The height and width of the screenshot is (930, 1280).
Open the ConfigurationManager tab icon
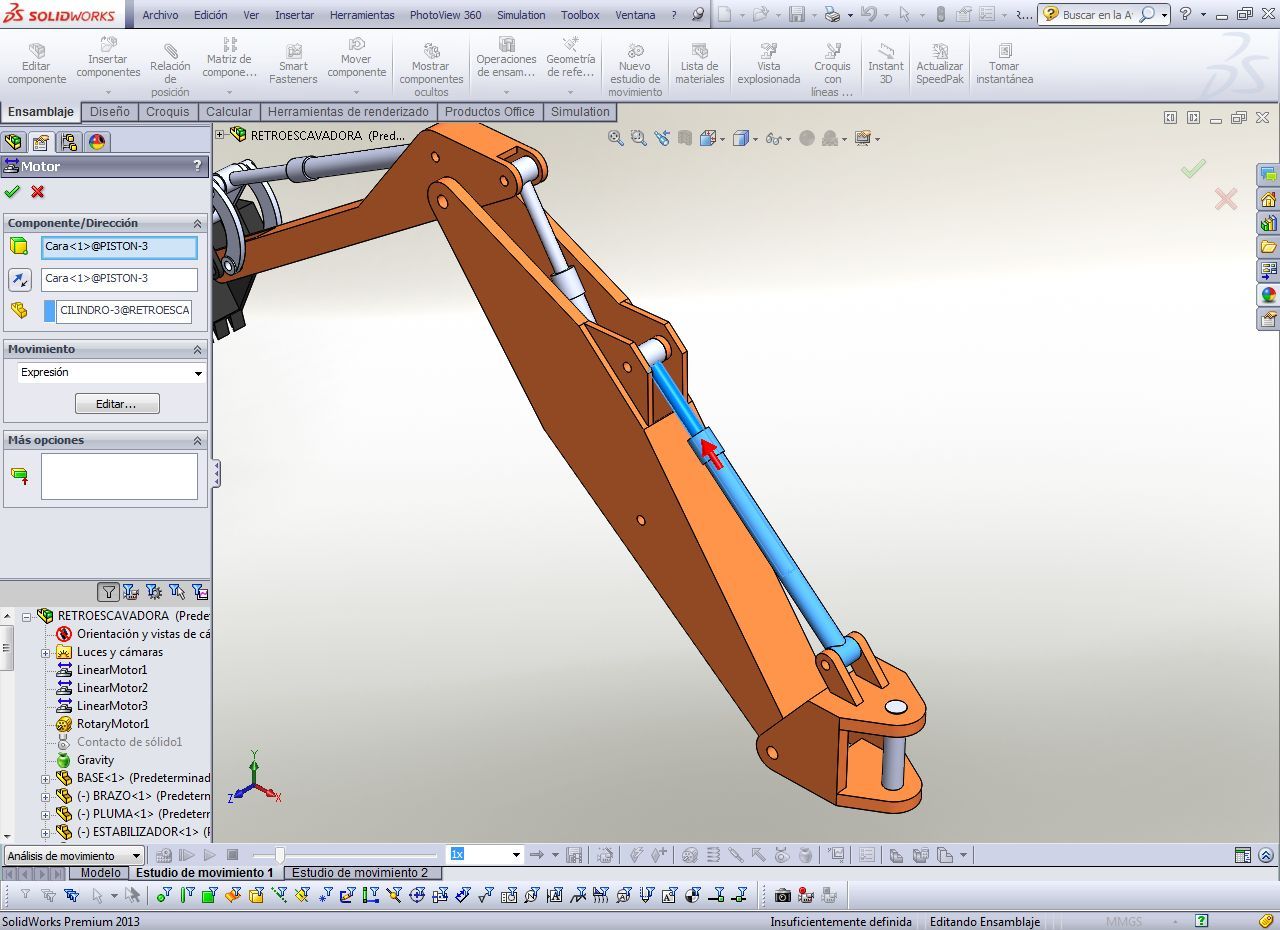(x=69, y=142)
